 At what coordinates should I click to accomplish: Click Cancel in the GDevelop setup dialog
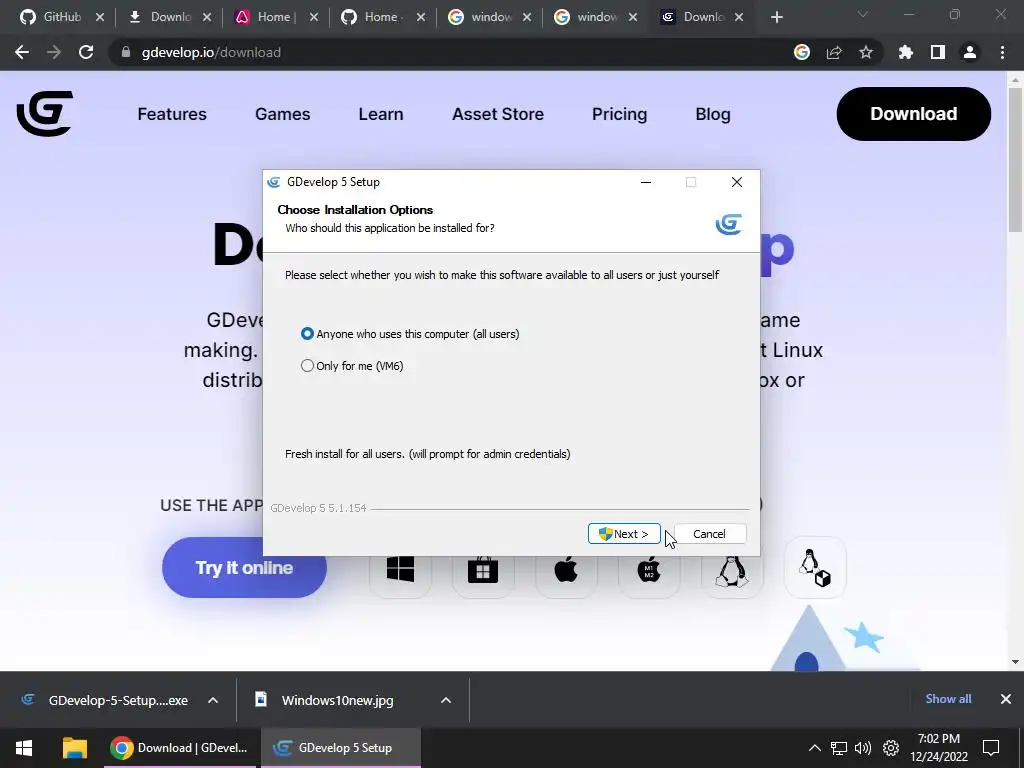coord(709,534)
